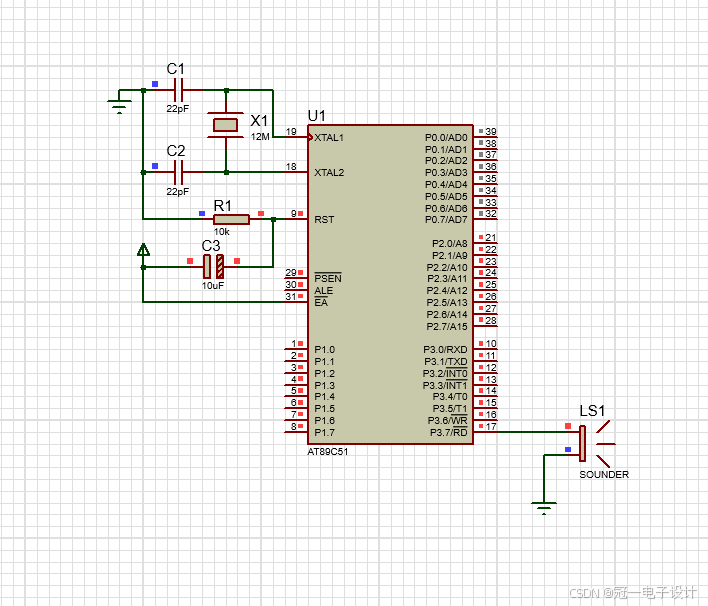The width and height of the screenshot is (708, 606).
Task: Click the P0.0/AD0 pin label
Action: [x=446, y=138]
